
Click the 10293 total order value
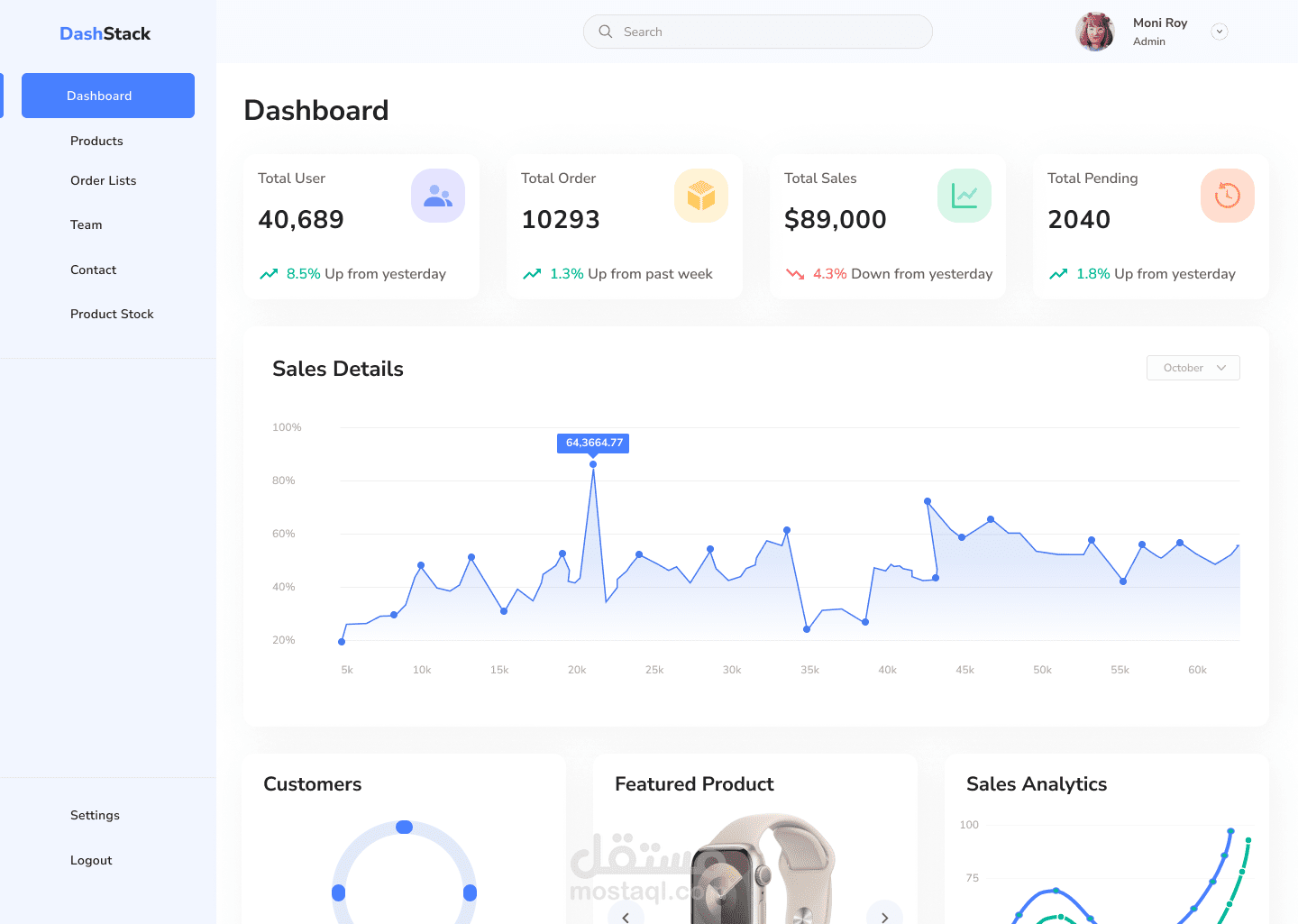(x=561, y=219)
